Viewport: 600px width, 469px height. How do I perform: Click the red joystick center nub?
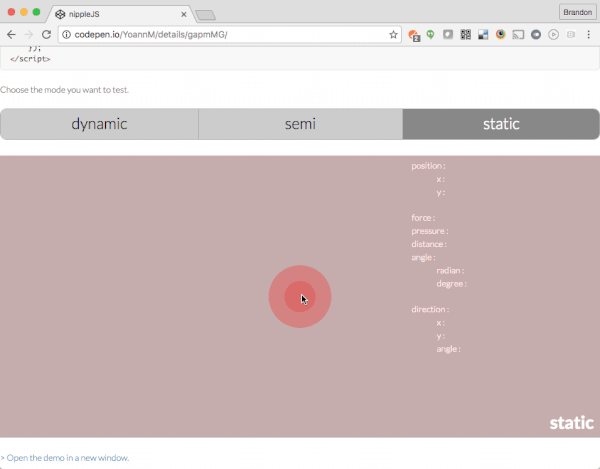pos(300,296)
